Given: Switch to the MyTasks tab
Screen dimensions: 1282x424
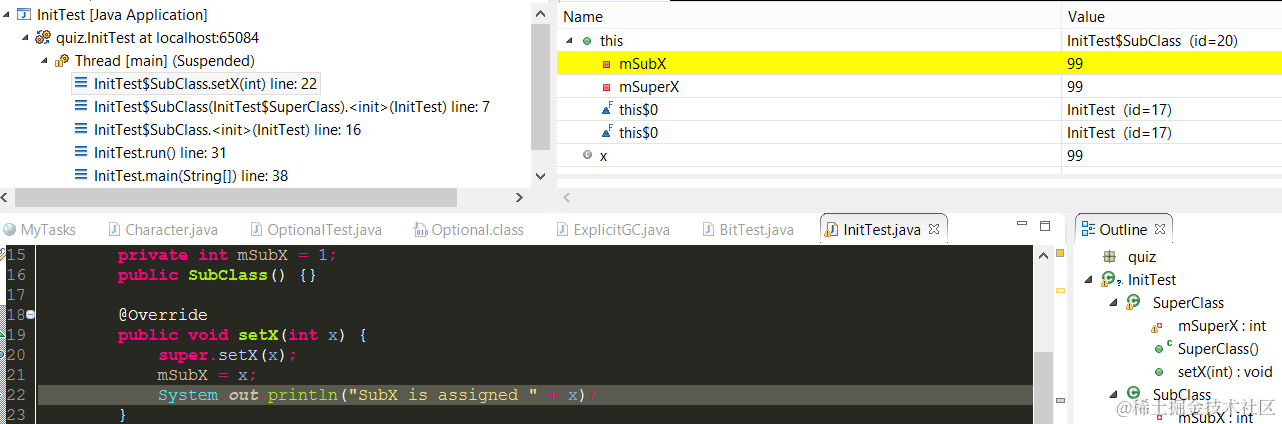Looking at the screenshot, I should coord(40,230).
